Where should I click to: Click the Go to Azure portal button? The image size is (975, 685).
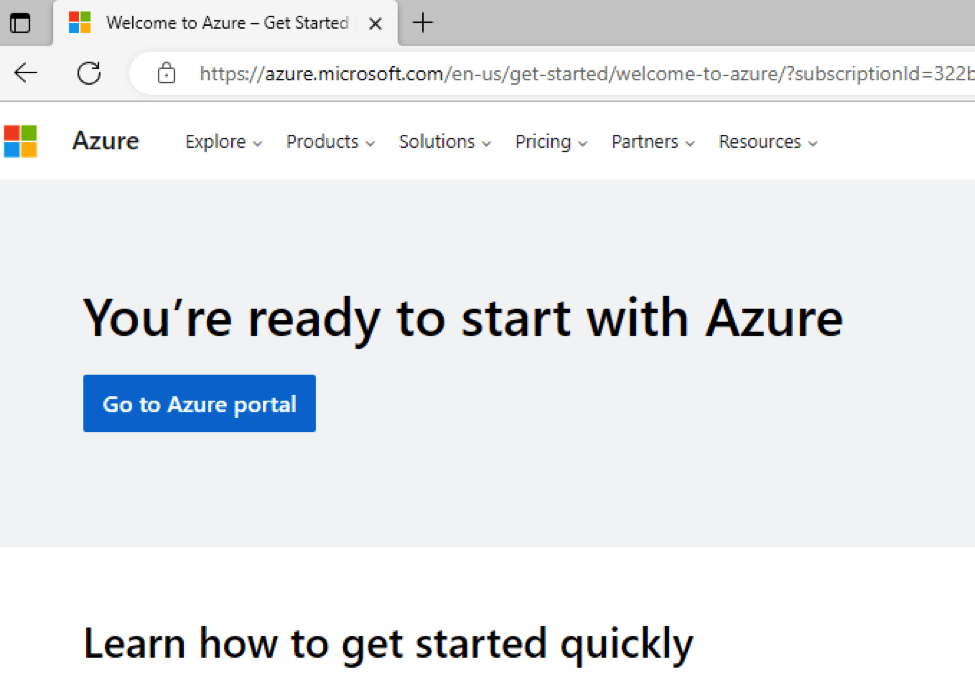[x=199, y=404]
